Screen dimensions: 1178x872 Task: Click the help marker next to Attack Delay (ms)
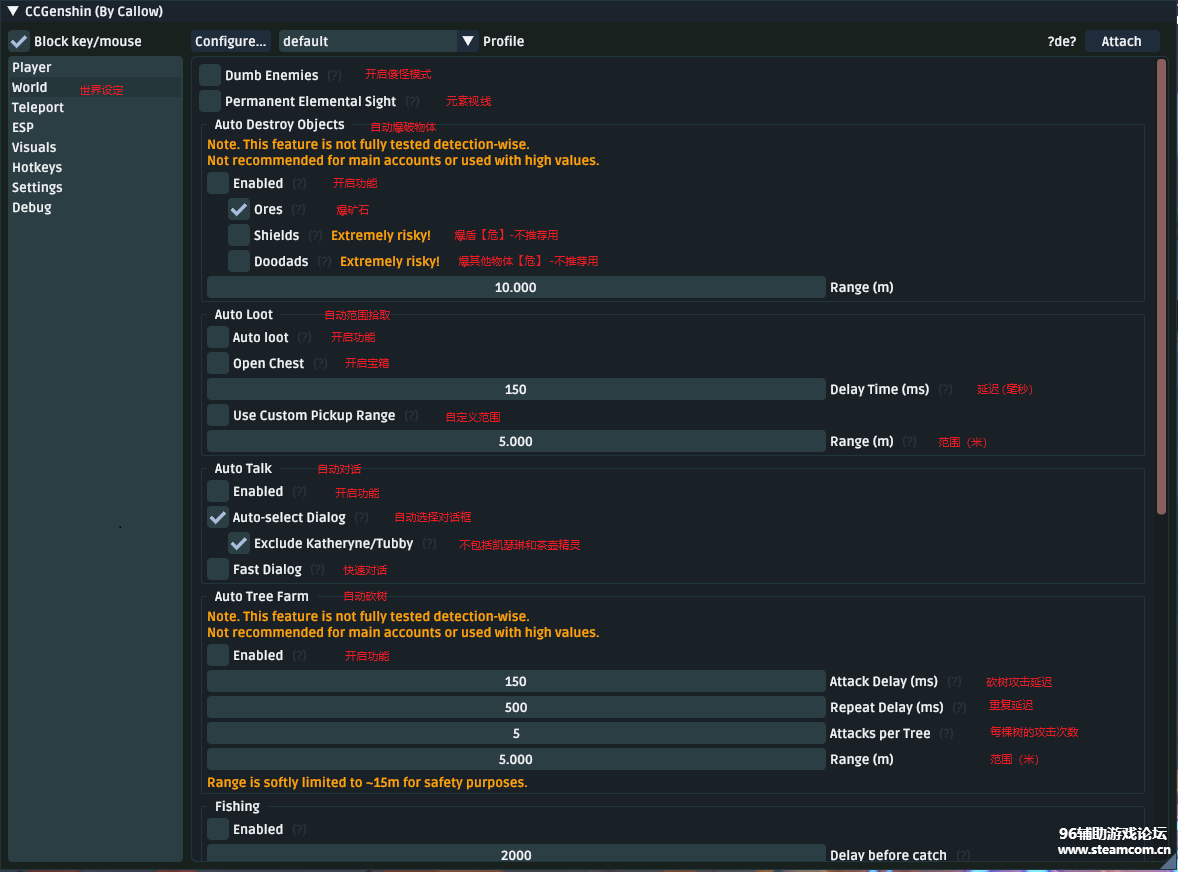point(954,682)
